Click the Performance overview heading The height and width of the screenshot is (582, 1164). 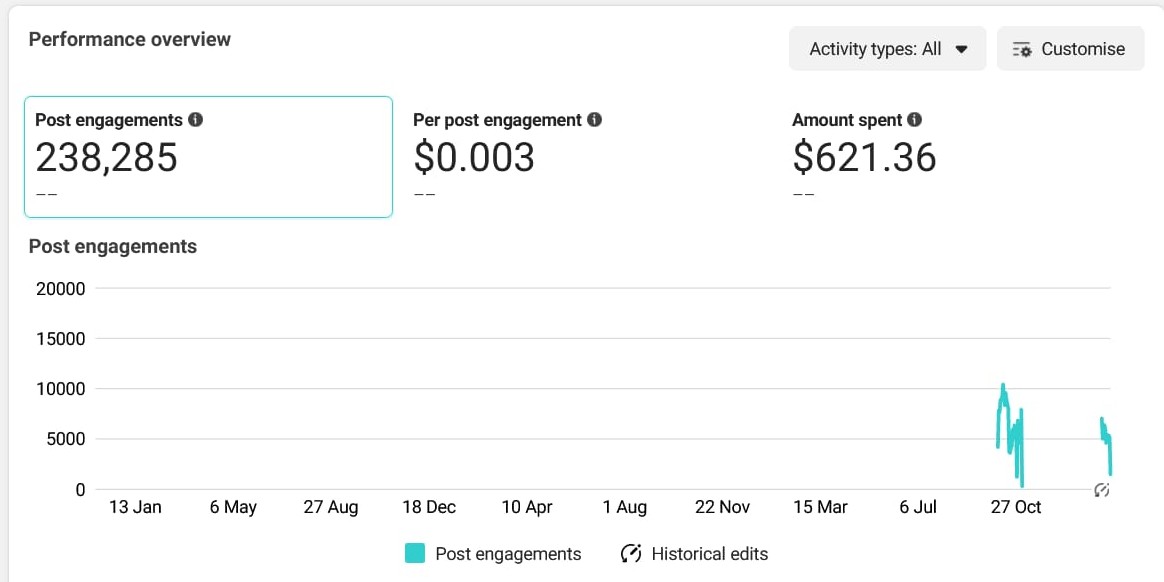[130, 40]
